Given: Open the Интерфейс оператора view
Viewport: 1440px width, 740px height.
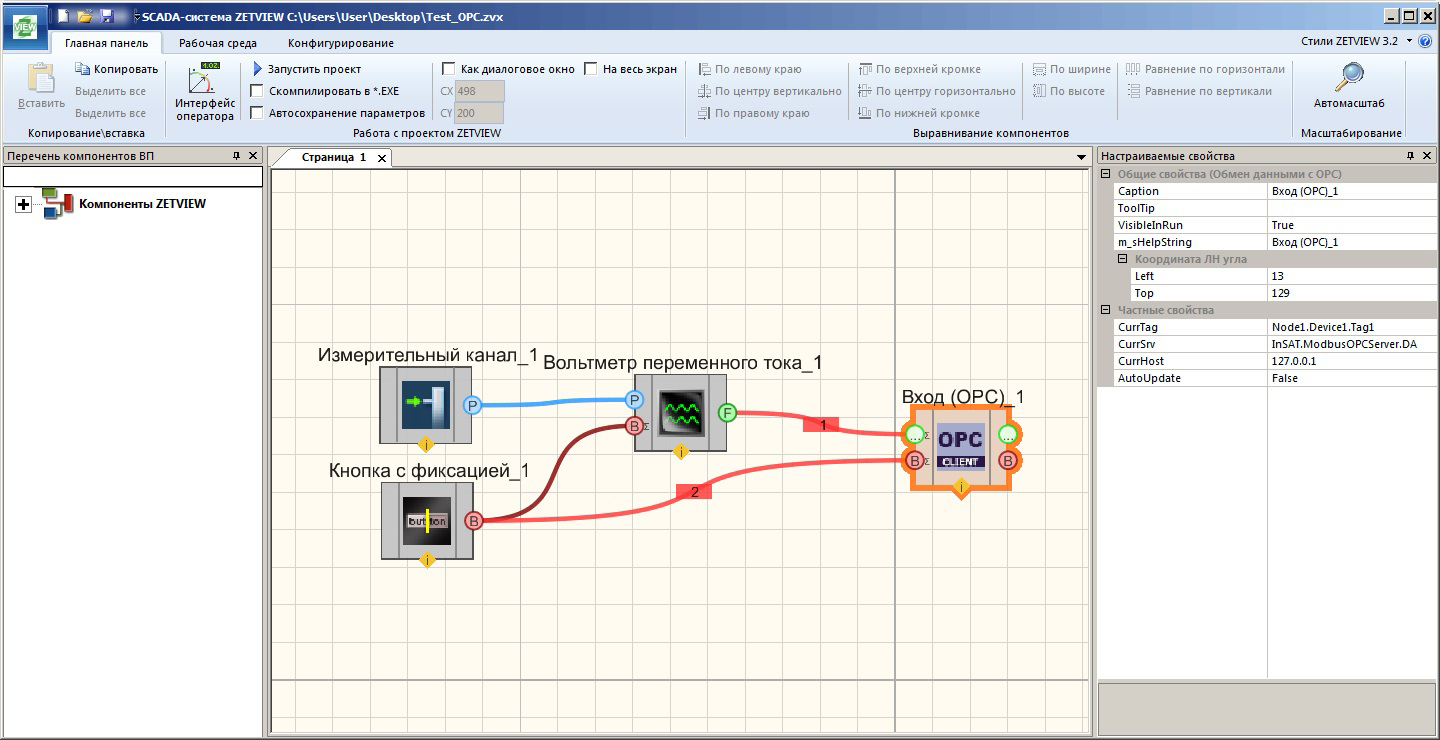Looking at the screenshot, I should coord(205,92).
